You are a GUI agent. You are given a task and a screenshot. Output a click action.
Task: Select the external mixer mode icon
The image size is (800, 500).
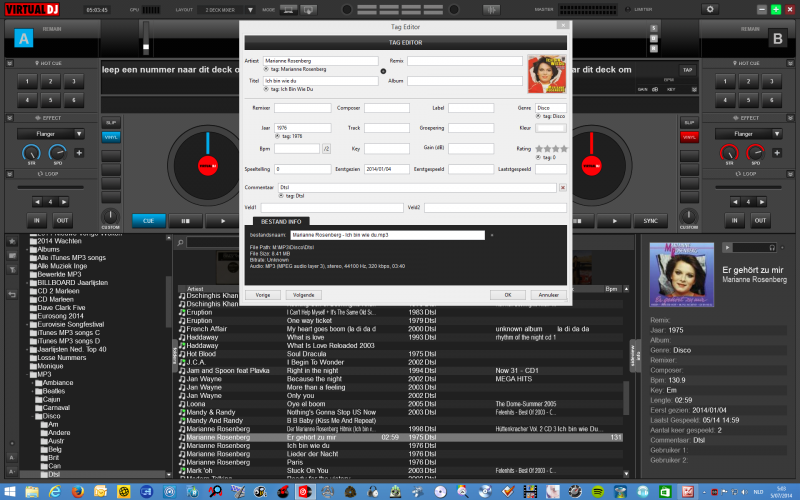pos(309,10)
